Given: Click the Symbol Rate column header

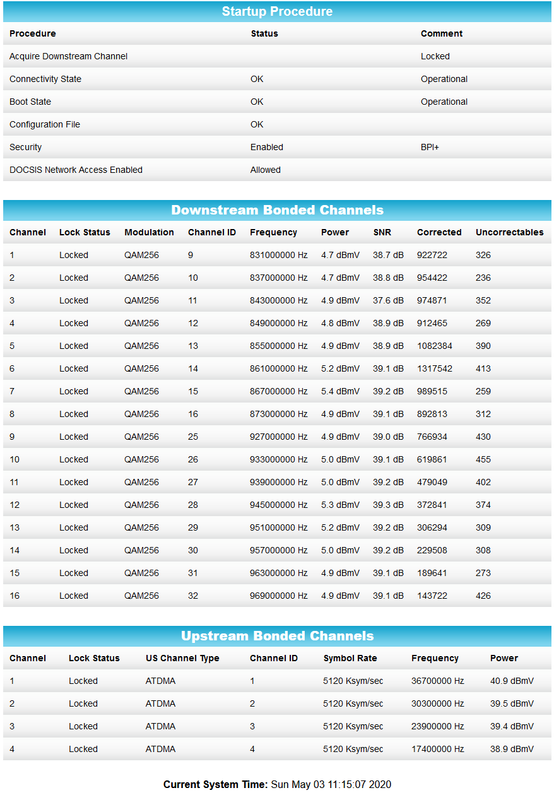Looking at the screenshot, I should 350,658.
